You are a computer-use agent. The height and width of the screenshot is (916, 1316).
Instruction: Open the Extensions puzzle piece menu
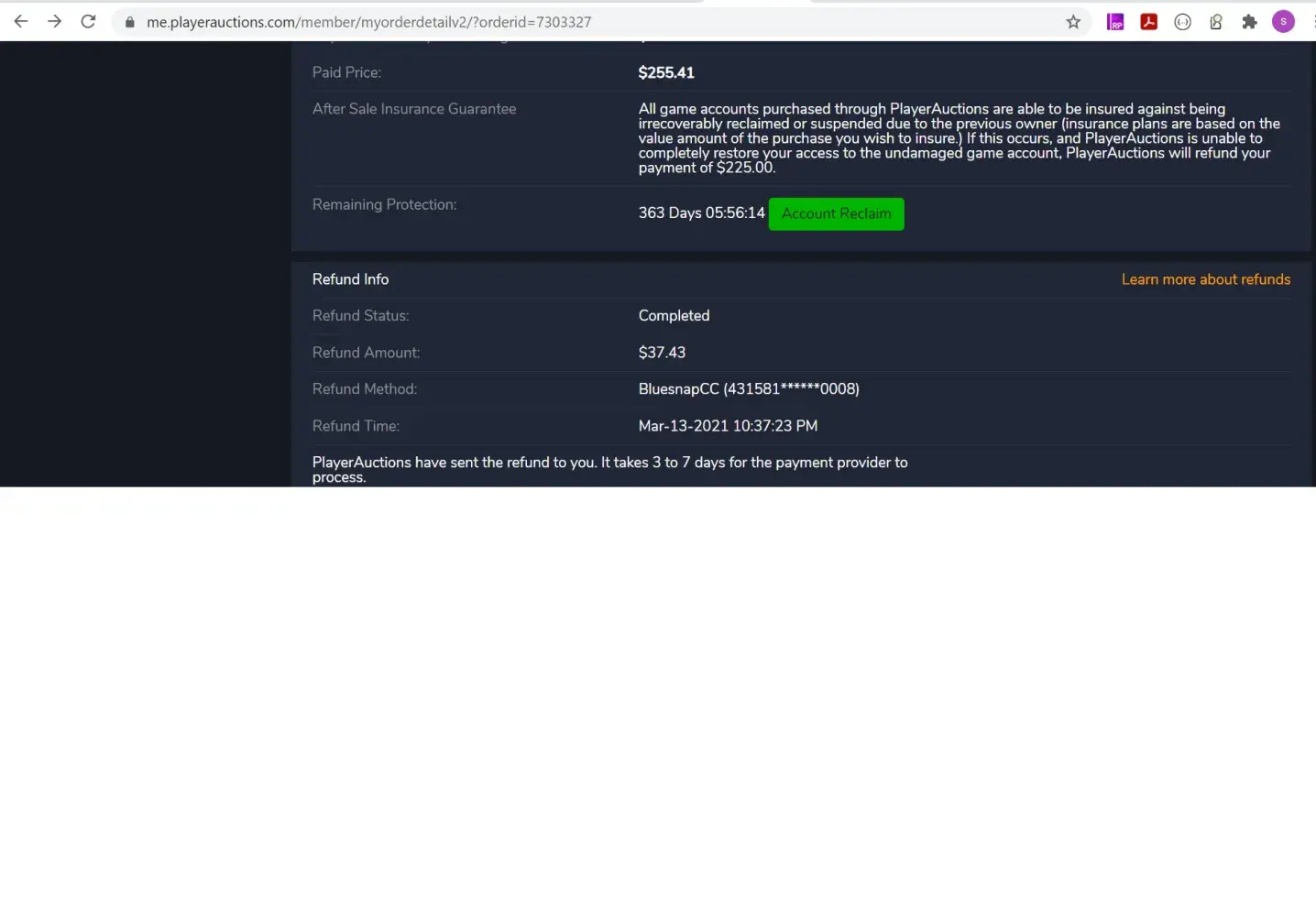click(x=1249, y=22)
